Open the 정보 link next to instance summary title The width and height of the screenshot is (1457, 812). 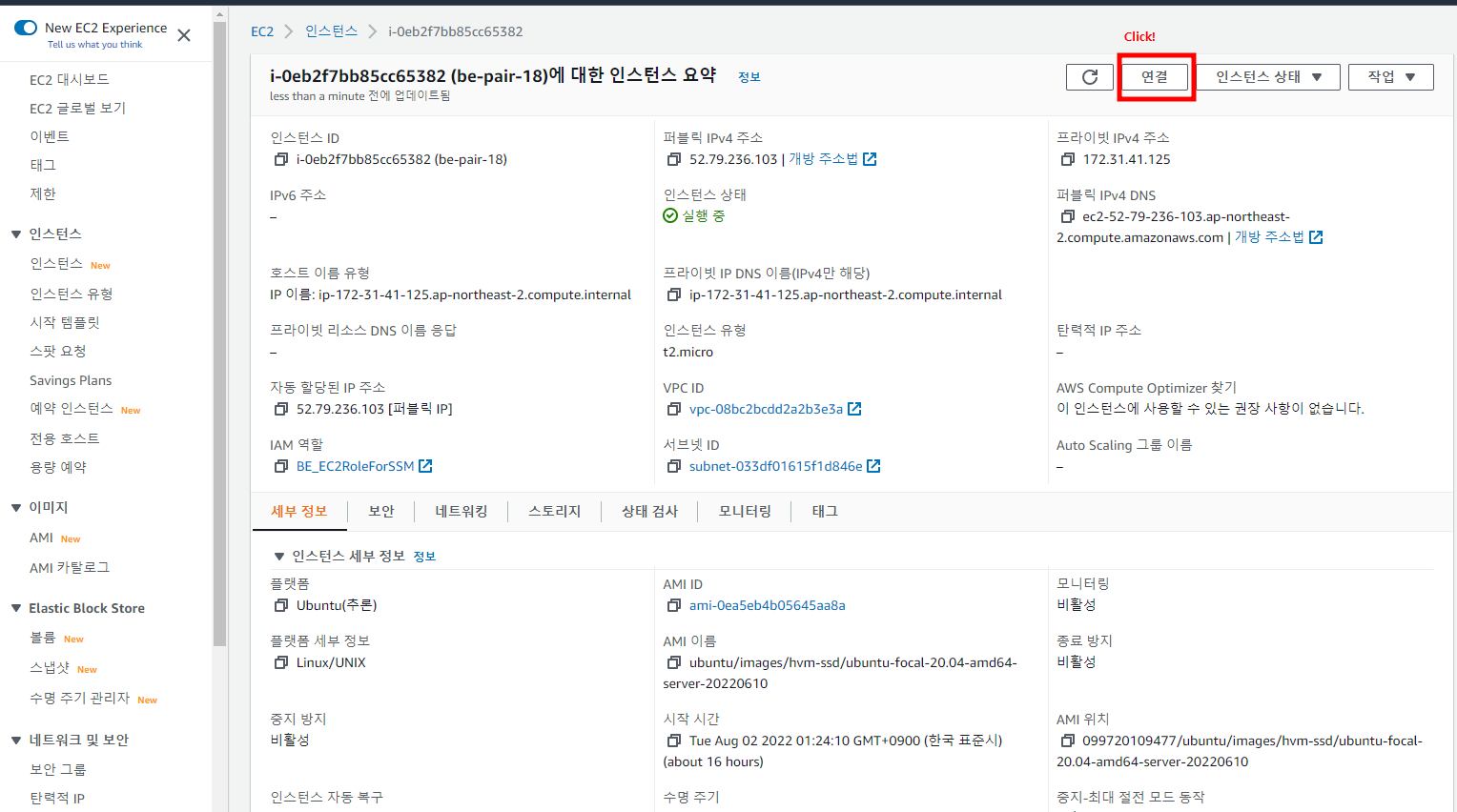(x=749, y=77)
